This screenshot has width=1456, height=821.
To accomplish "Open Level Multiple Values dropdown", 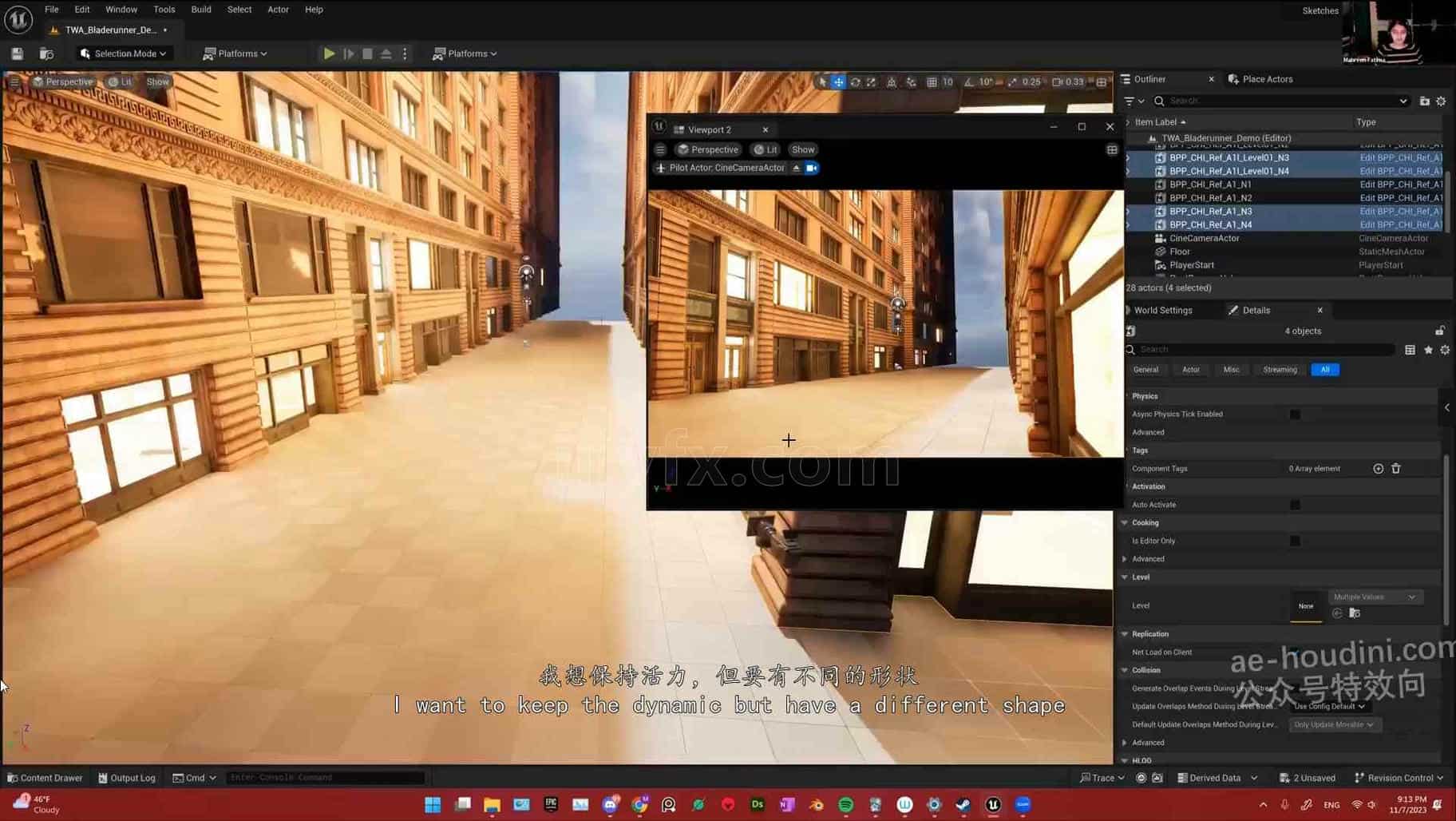I will tap(1374, 597).
